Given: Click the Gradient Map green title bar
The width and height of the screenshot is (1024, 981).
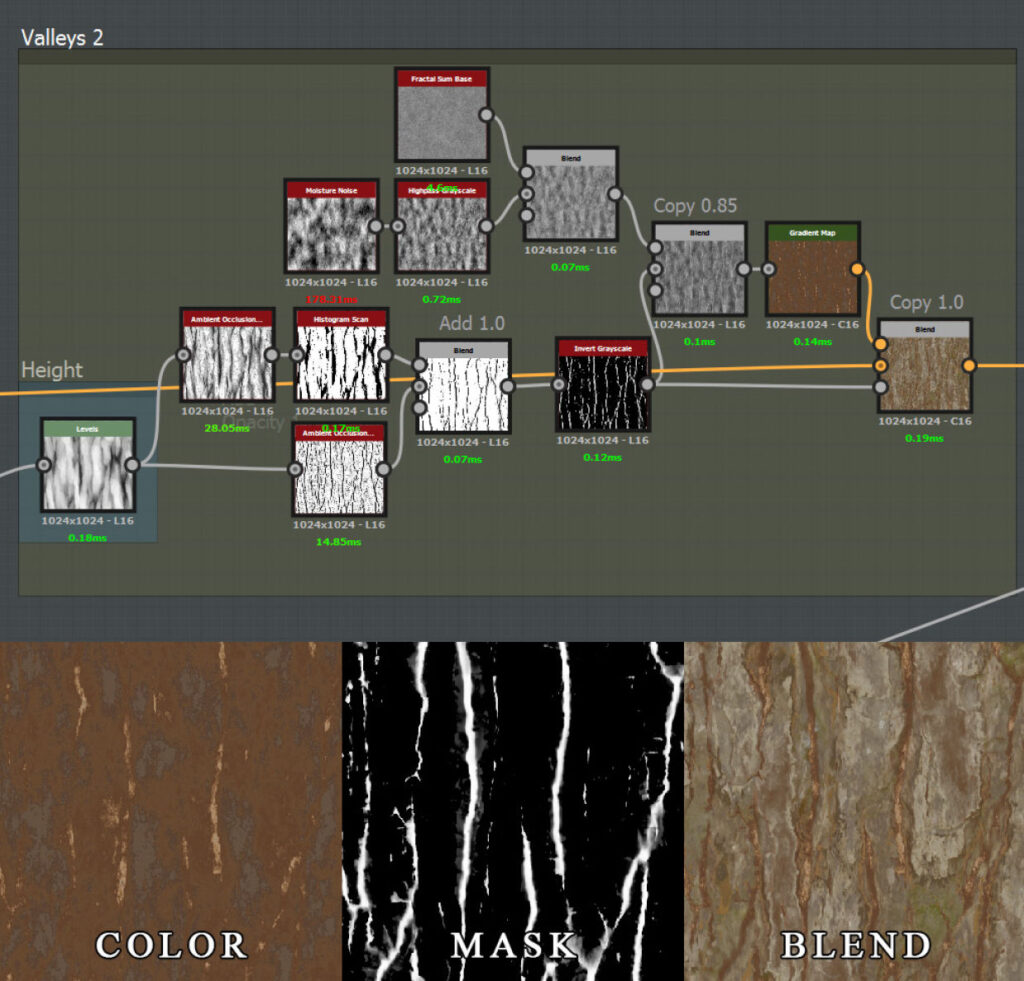Looking at the screenshot, I should pos(812,233).
